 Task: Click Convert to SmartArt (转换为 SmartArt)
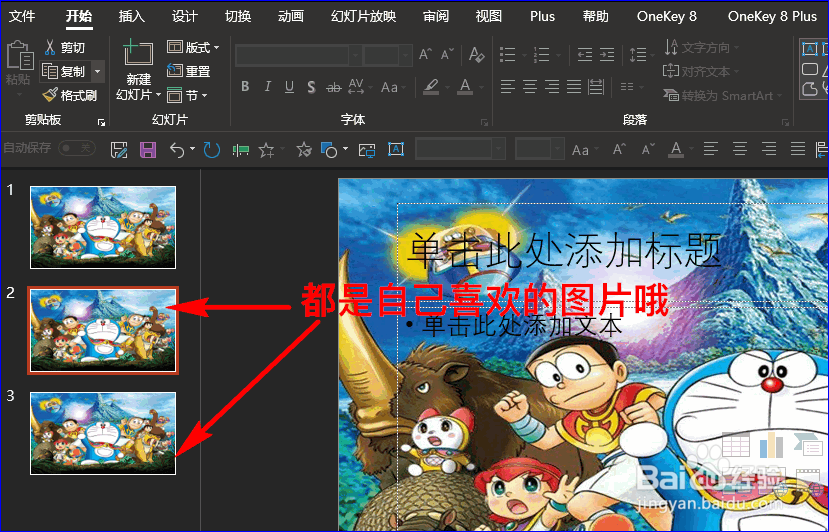[722, 95]
